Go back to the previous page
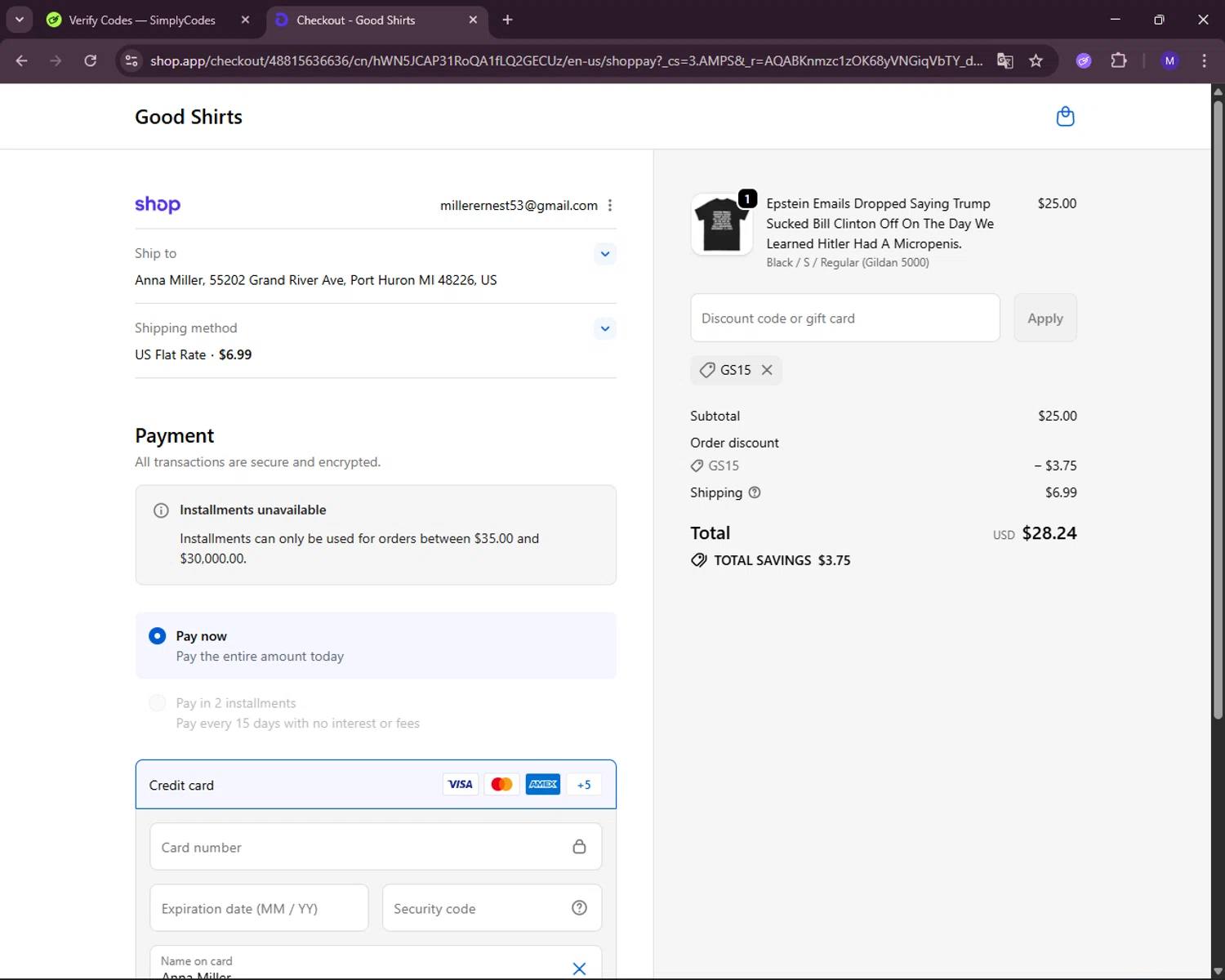The height and width of the screenshot is (980, 1225). tap(22, 60)
